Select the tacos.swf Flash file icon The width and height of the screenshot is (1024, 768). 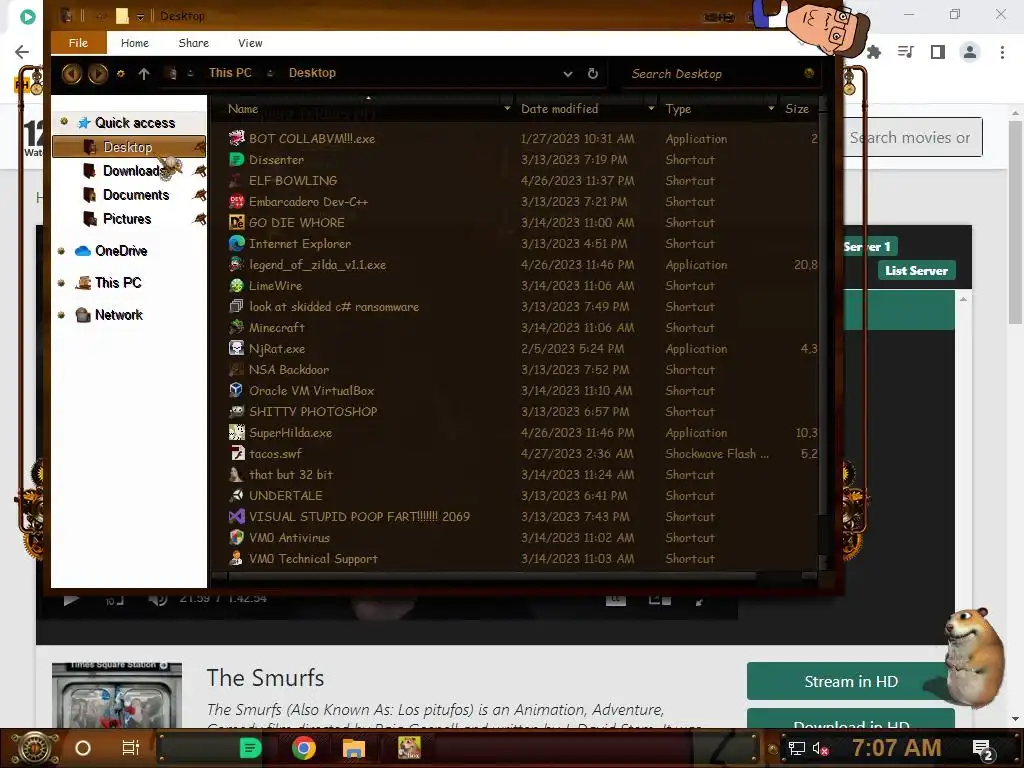click(236, 453)
